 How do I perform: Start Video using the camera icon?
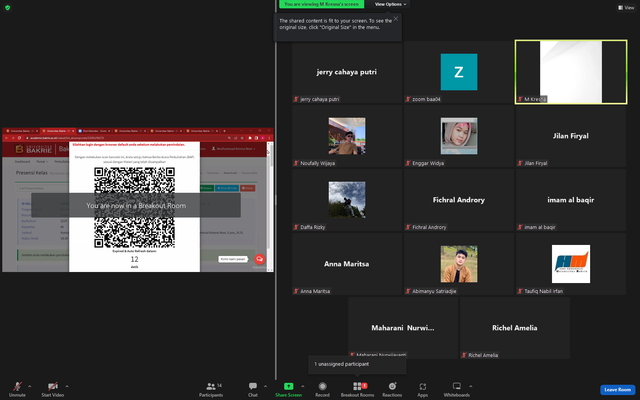tap(53, 389)
